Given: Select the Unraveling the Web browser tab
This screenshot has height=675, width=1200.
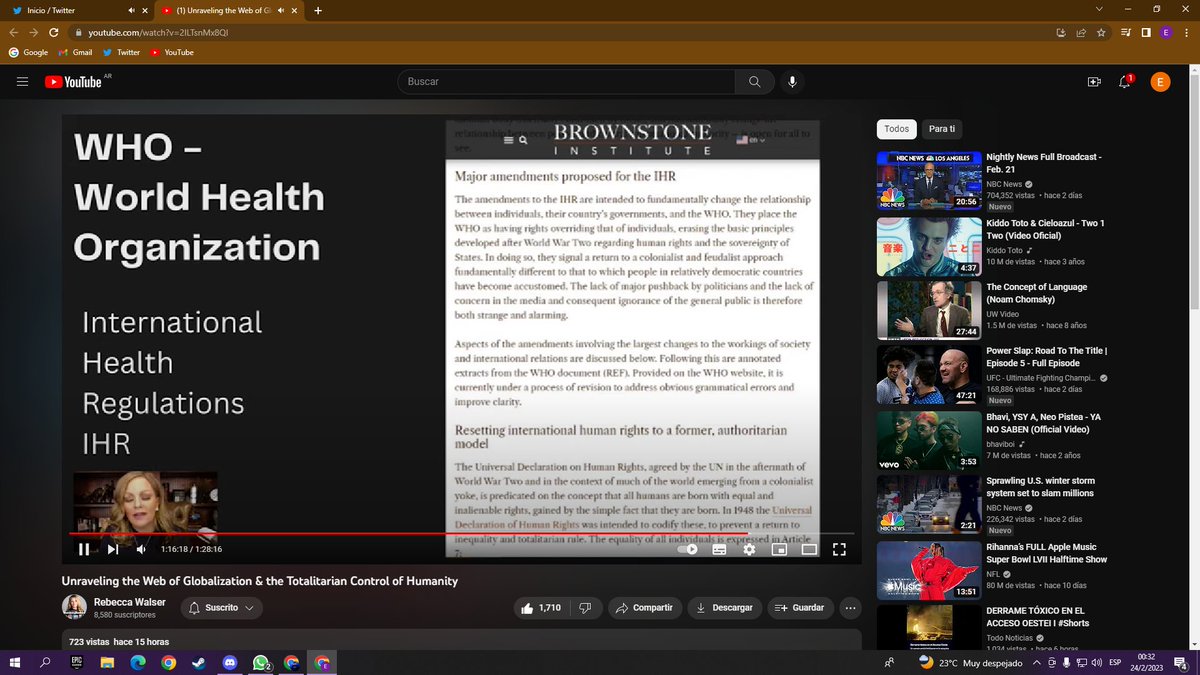Looking at the screenshot, I should click(x=227, y=10).
